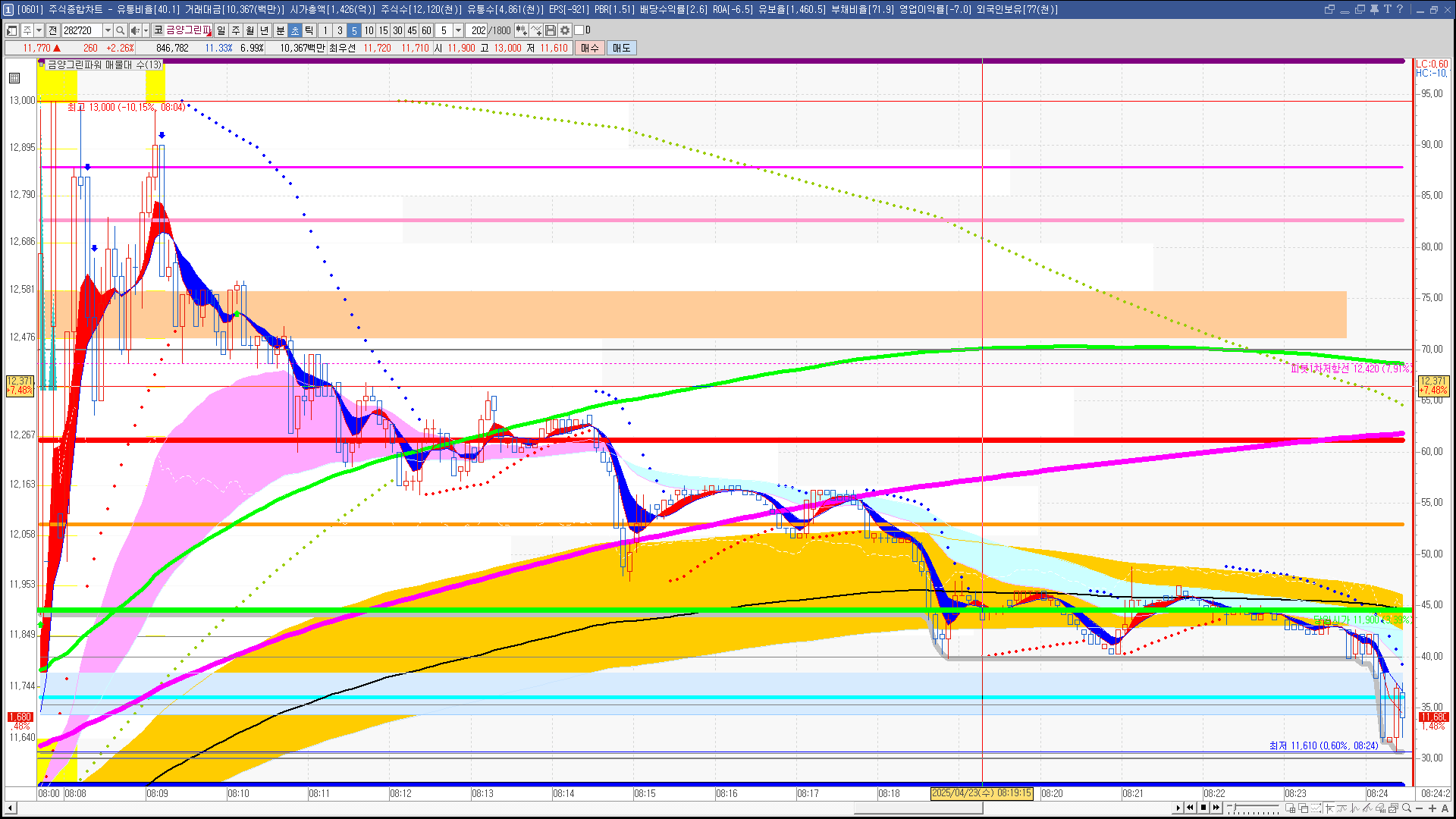Click the speaker sound icon
Image resolution: width=1456 pixels, height=819 pixels.
coord(135,30)
